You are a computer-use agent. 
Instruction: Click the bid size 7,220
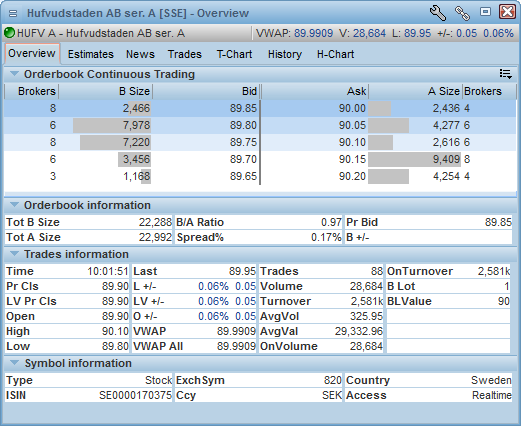(136, 142)
